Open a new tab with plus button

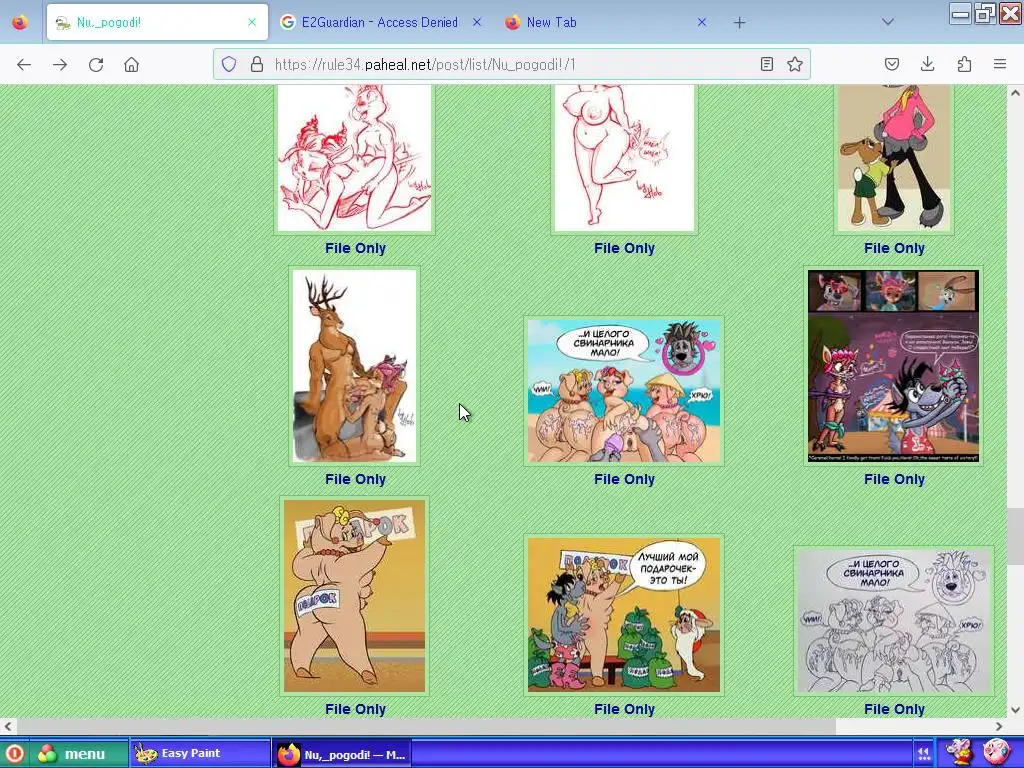(x=739, y=23)
